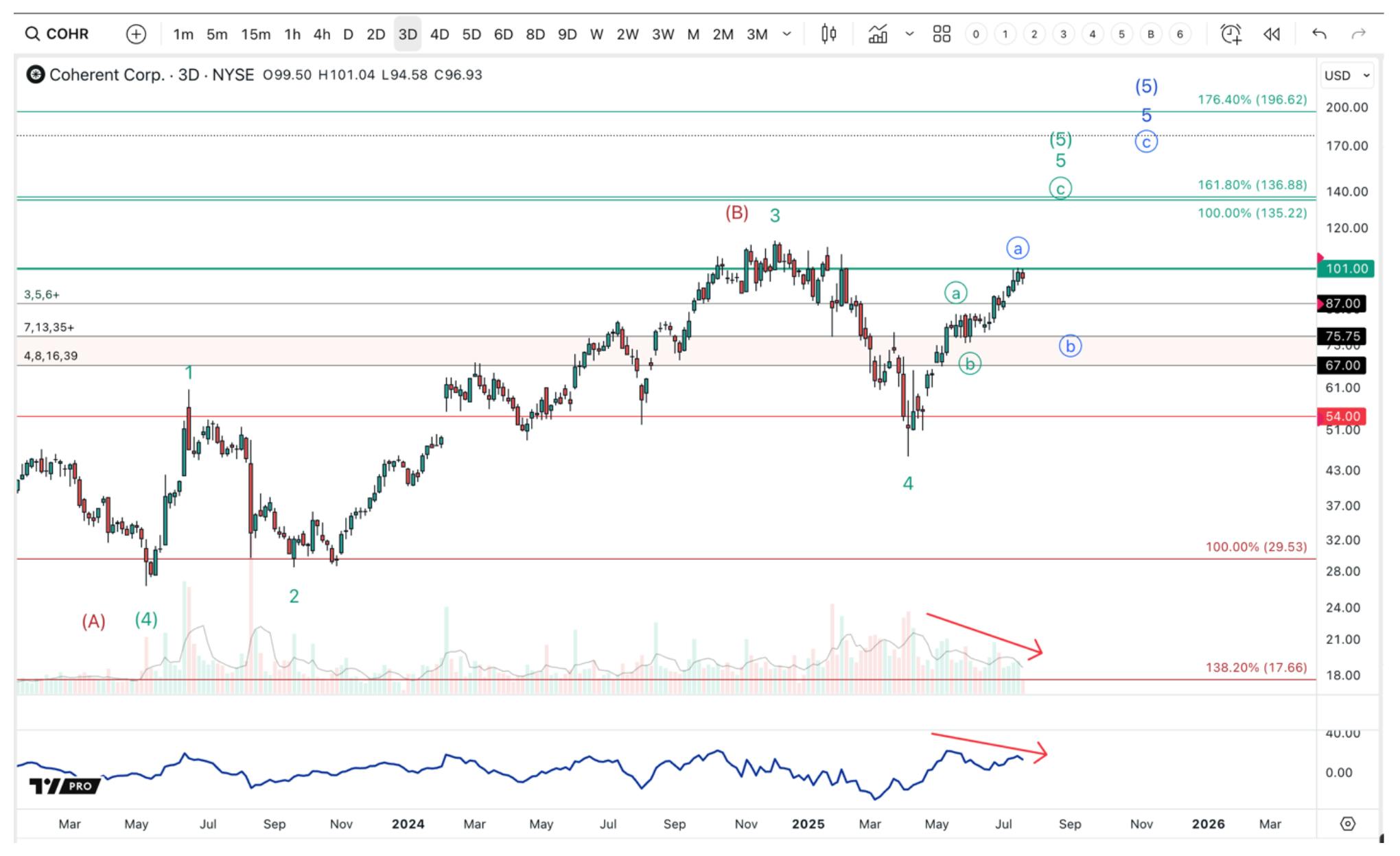This screenshot has height=856, width=1400.
Task: Open the layout grid selector
Action: (x=942, y=34)
